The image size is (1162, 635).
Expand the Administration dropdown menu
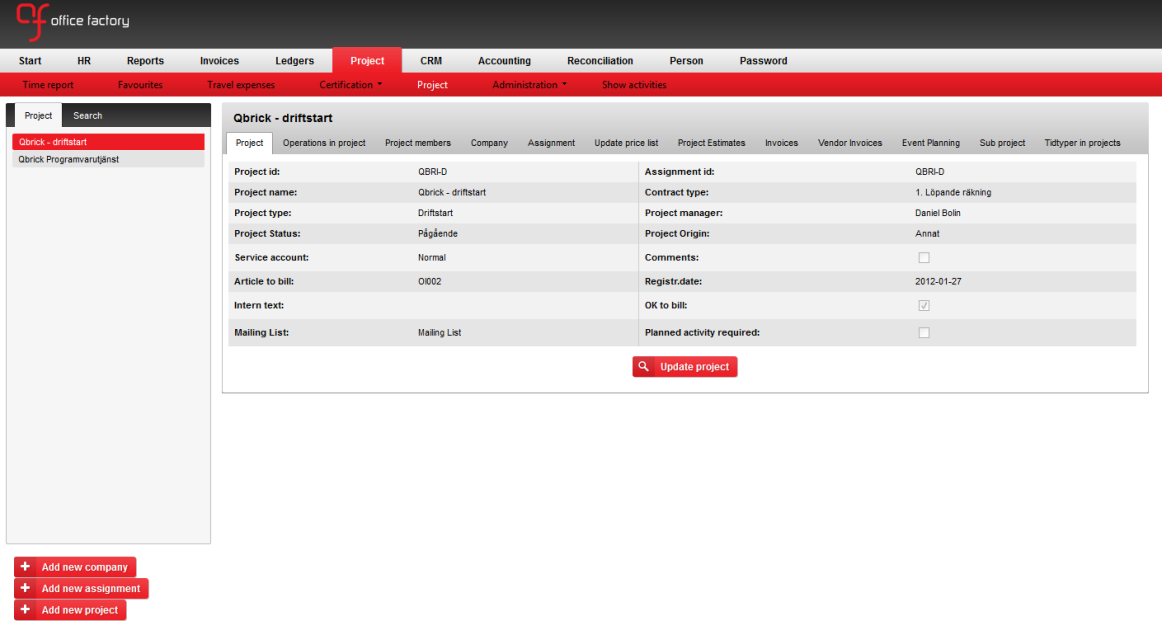(x=529, y=85)
